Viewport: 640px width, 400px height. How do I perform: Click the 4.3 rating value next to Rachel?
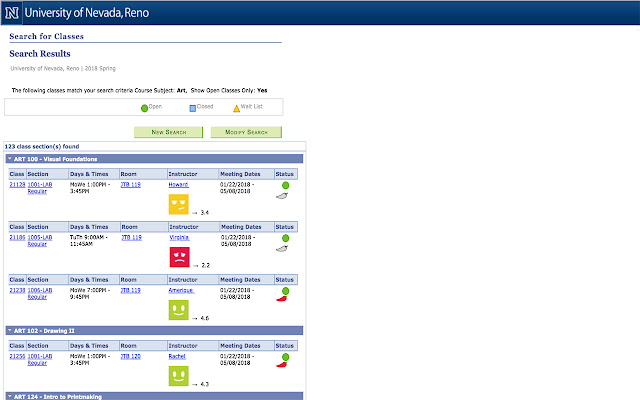(204, 384)
